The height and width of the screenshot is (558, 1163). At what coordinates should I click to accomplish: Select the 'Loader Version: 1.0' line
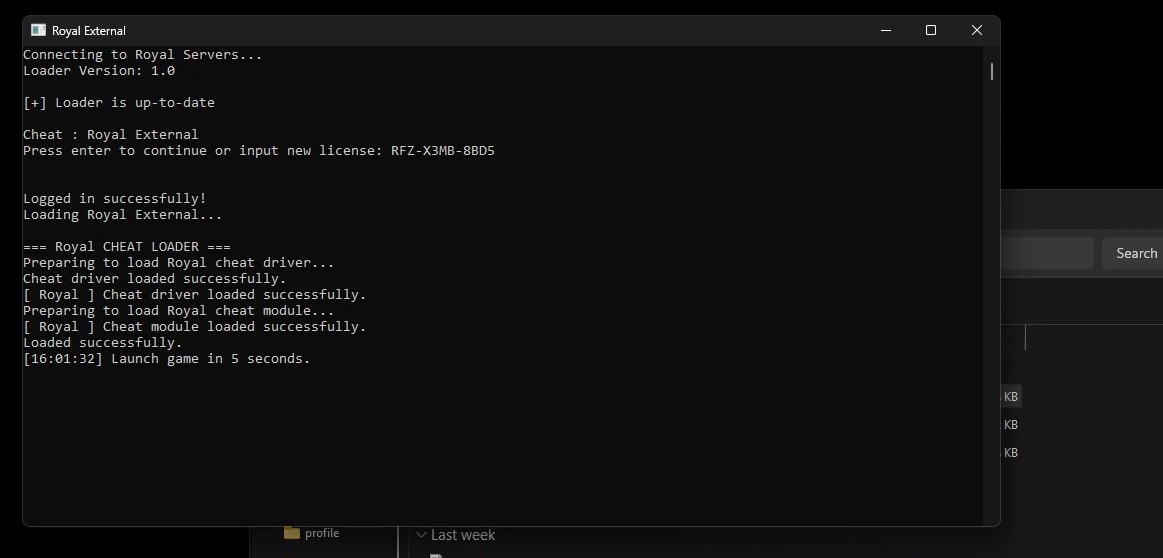(99, 71)
